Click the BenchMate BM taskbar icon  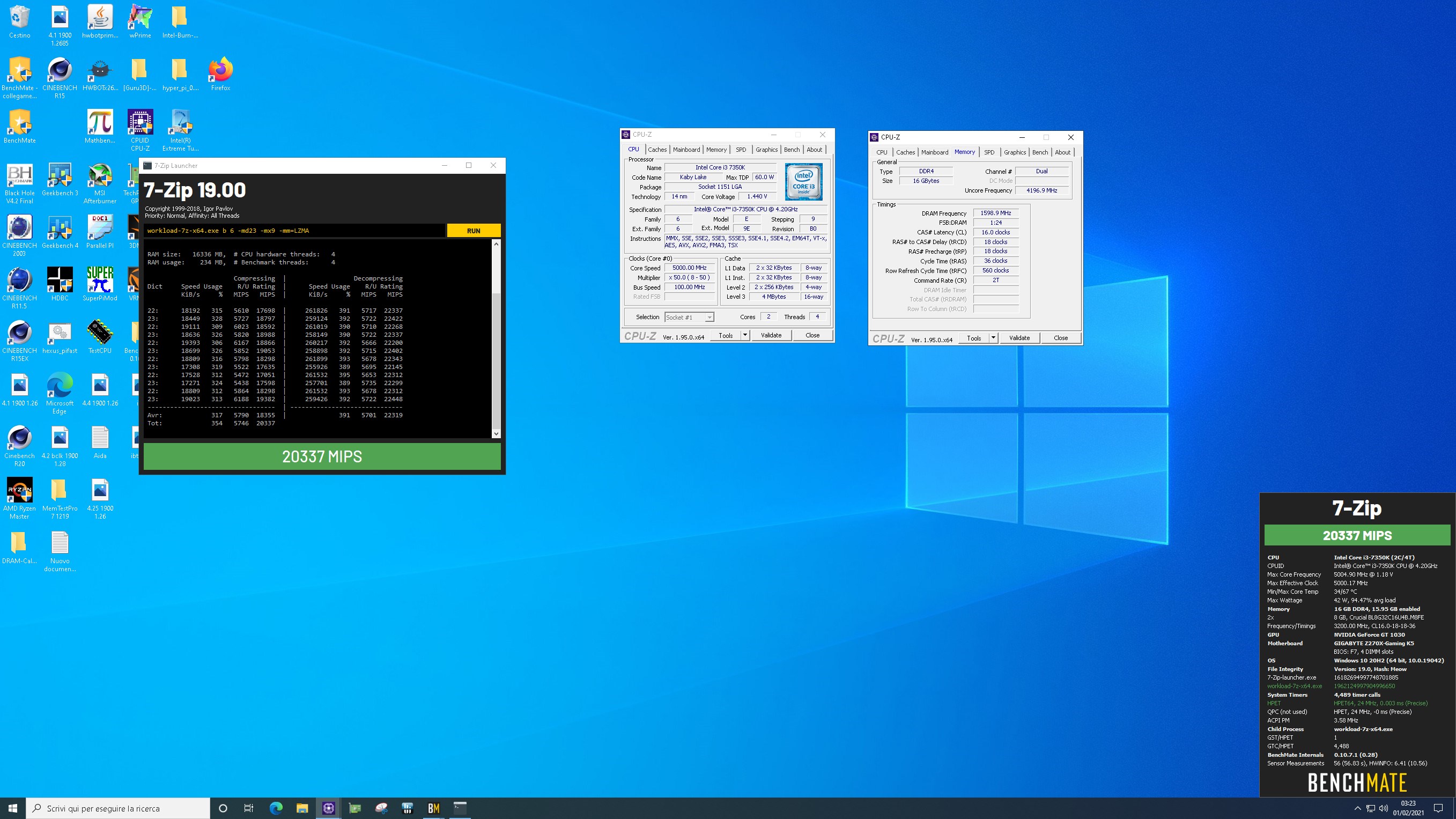coord(433,808)
